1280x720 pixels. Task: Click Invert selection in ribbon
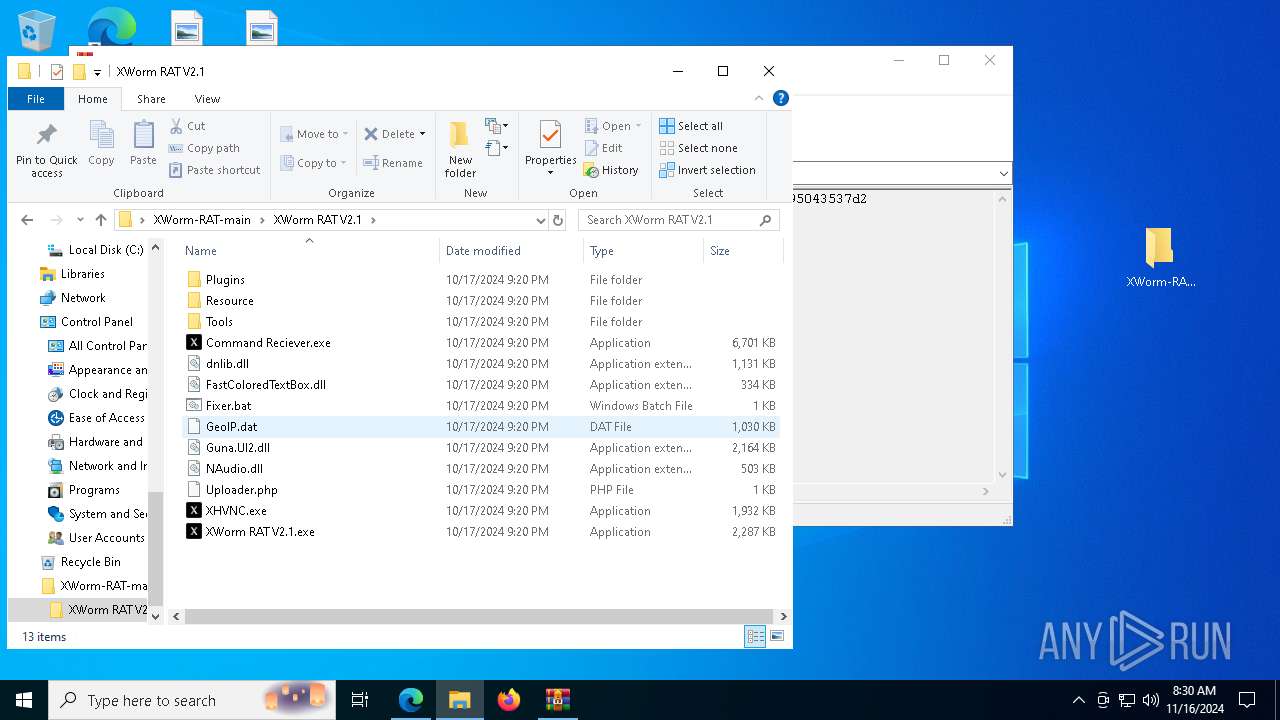click(x=707, y=170)
